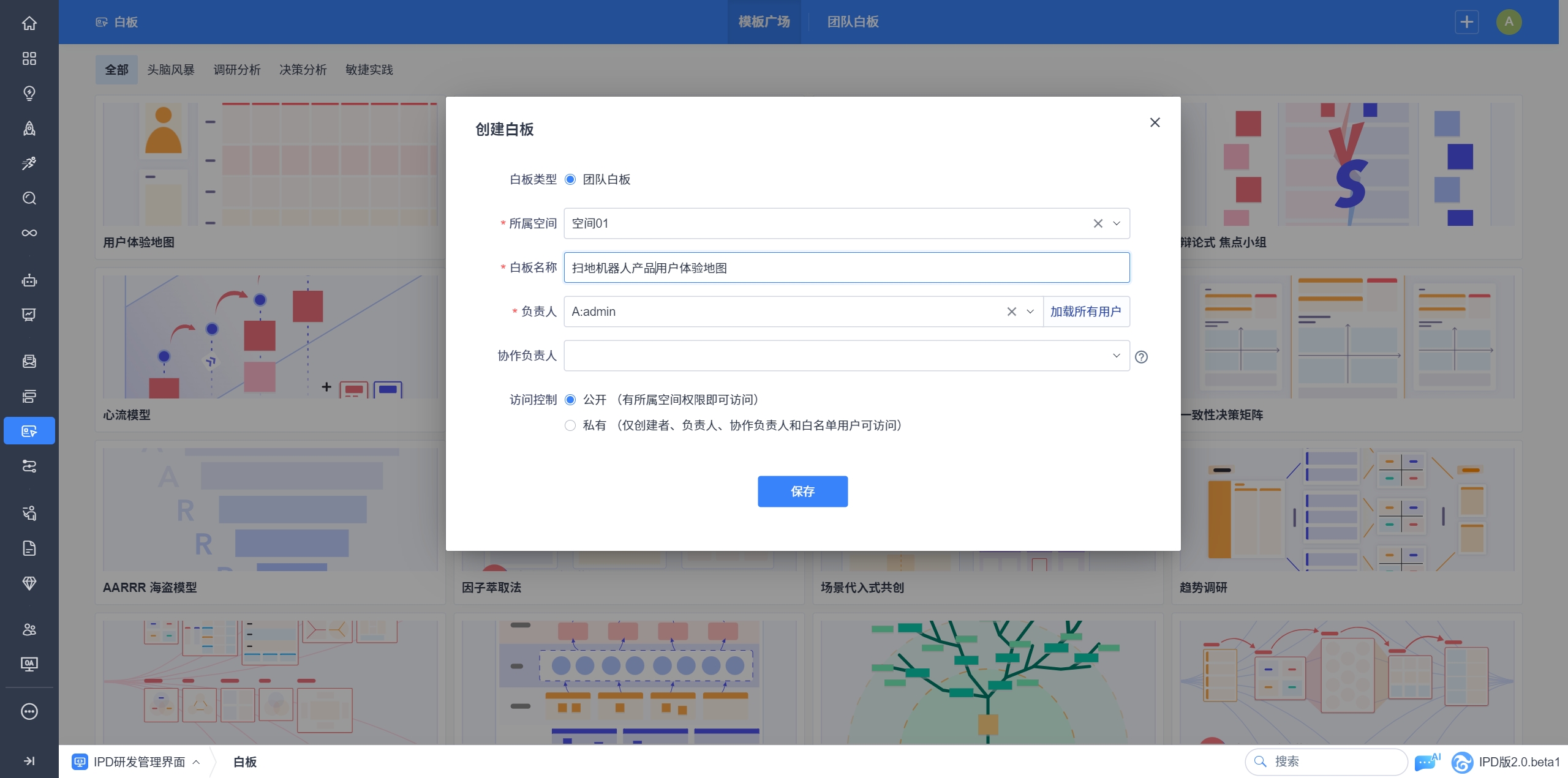
Task: Clear the 空间01 selection with X
Action: click(1098, 223)
